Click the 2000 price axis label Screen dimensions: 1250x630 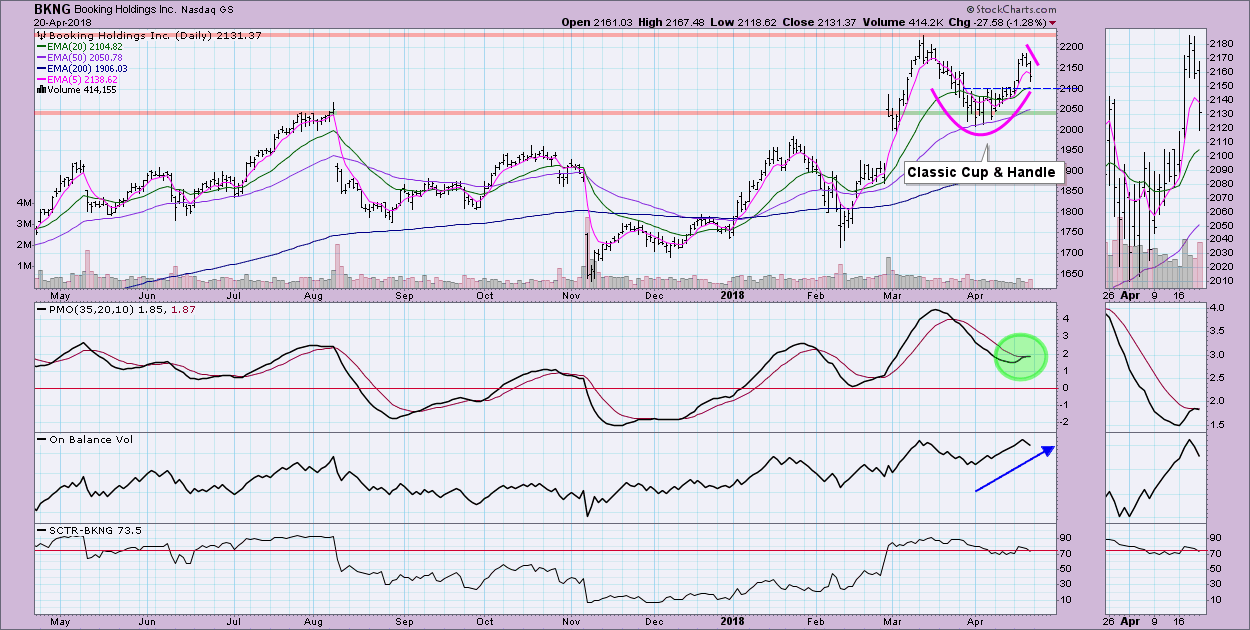coord(1072,130)
